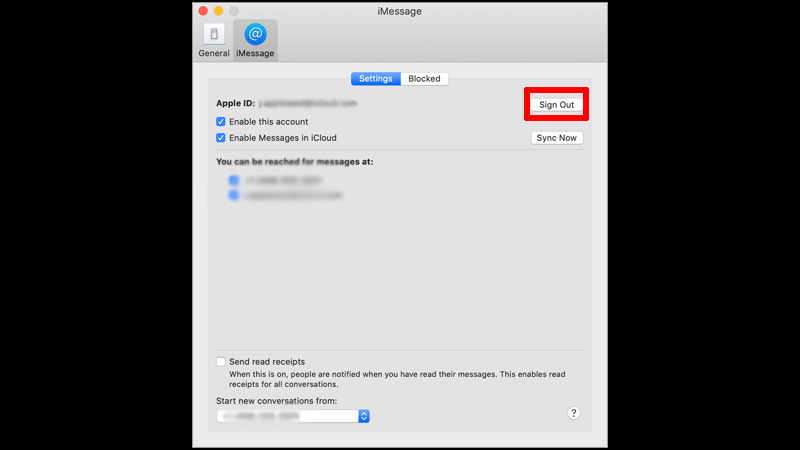The height and width of the screenshot is (450, 800).
Task: Close the iMessage preferences window
Action: coord(203,11)
